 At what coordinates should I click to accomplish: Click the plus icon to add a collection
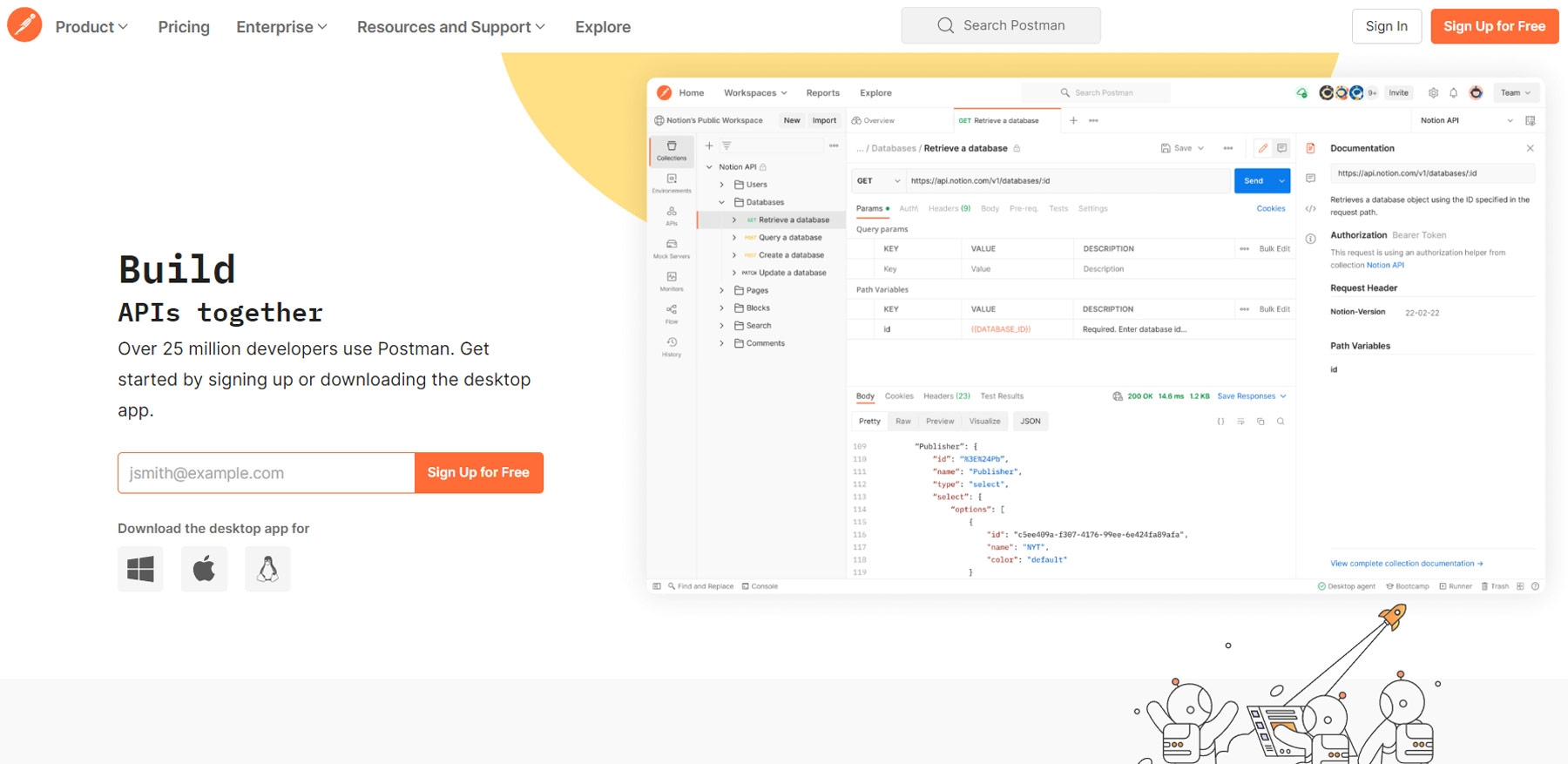click(709, 145)
